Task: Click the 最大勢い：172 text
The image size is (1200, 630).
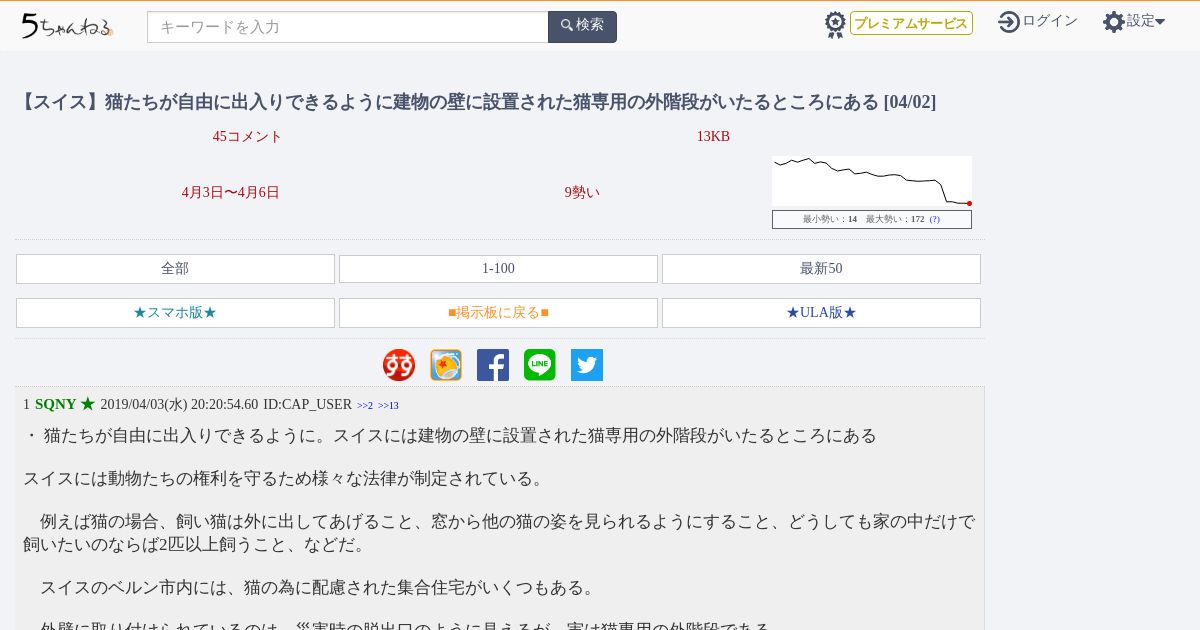Action: pos(895,219)
